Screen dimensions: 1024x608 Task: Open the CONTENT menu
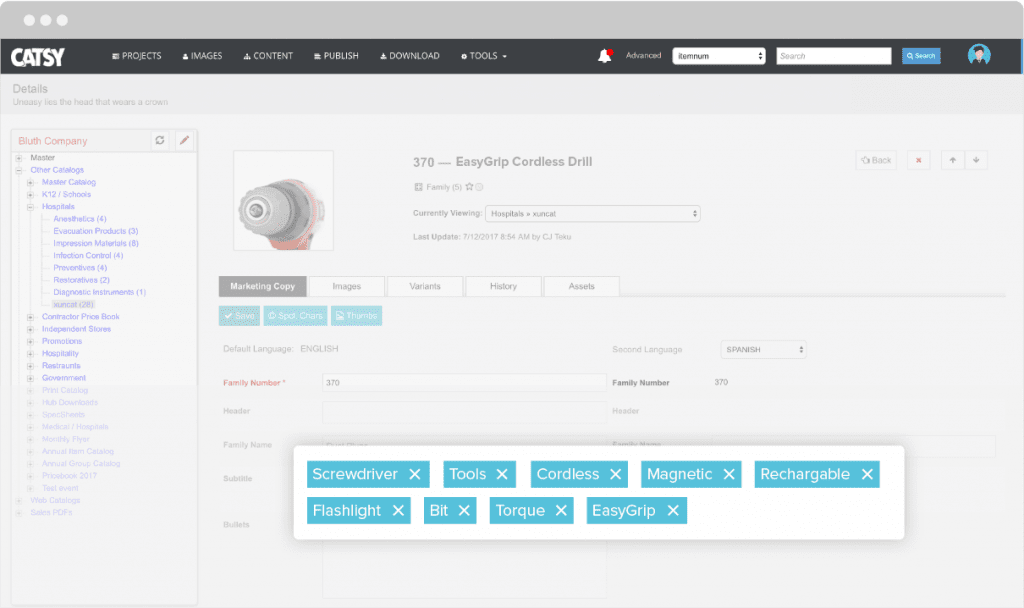point(268,56)
